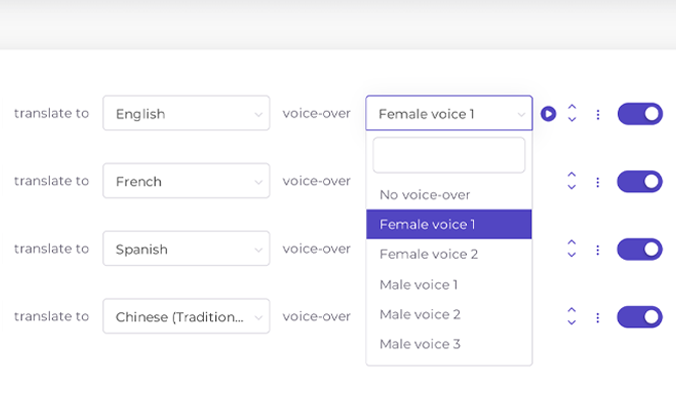Switch off the Spanish translation toggle
Screen dimensions: 676x409
pos(640,249)
